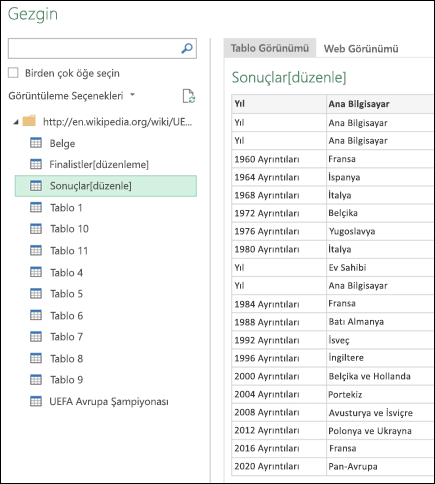Click the table icon beside Tablo 10
Viewport: 435px width, 484px height.
[36, 229]
